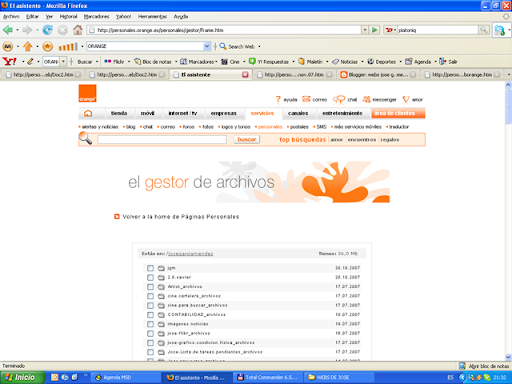This screenshot has height=384, width=512.
Task: Check the box for folder 2.0.xavier
Action: coord(150,277)
